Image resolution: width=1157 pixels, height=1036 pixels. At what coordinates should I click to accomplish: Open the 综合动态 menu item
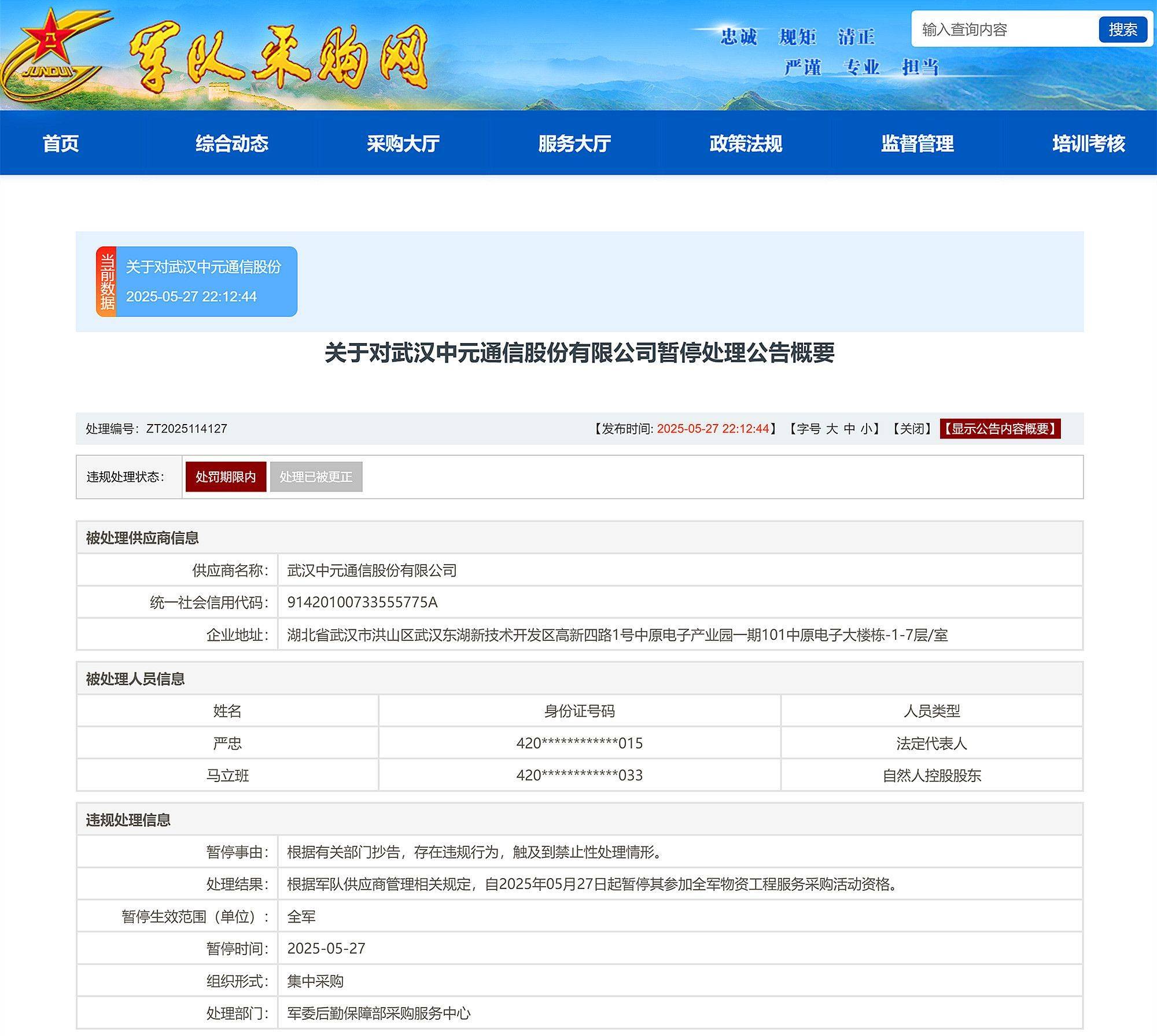[x=232, y=143]
